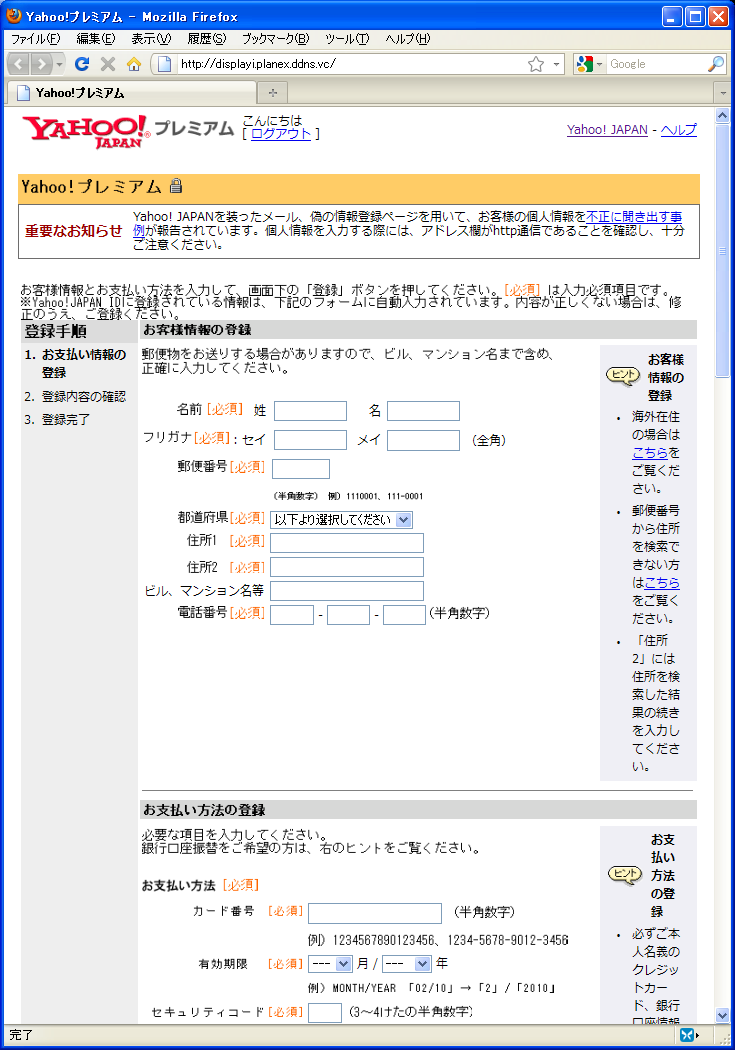This screenshot has width=735, height=1050.
Task: Click the 住所2 input field
Action: pyautogui.click(x=347, y=567)
